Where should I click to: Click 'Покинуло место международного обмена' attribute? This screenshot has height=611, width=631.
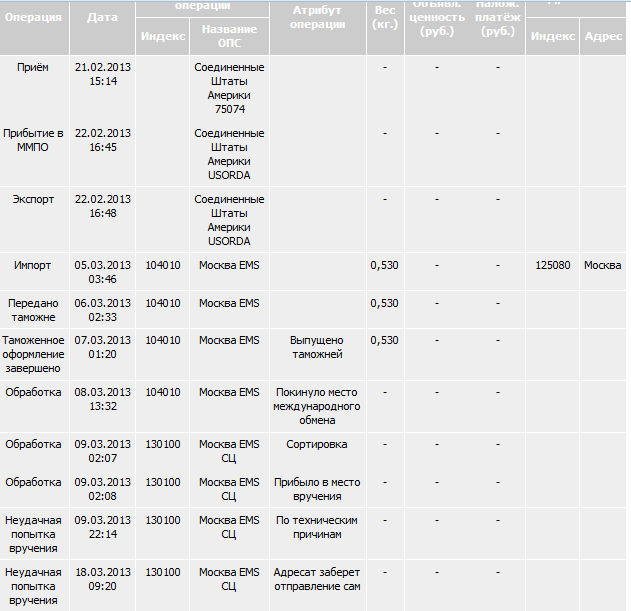pyautogui.click(x=318, y=406)
